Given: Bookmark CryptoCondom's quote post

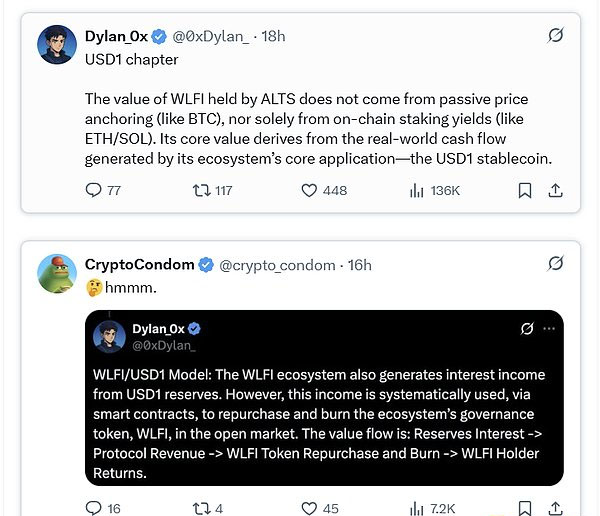Looking at the screenshot, I should click(x=525, y=508).
